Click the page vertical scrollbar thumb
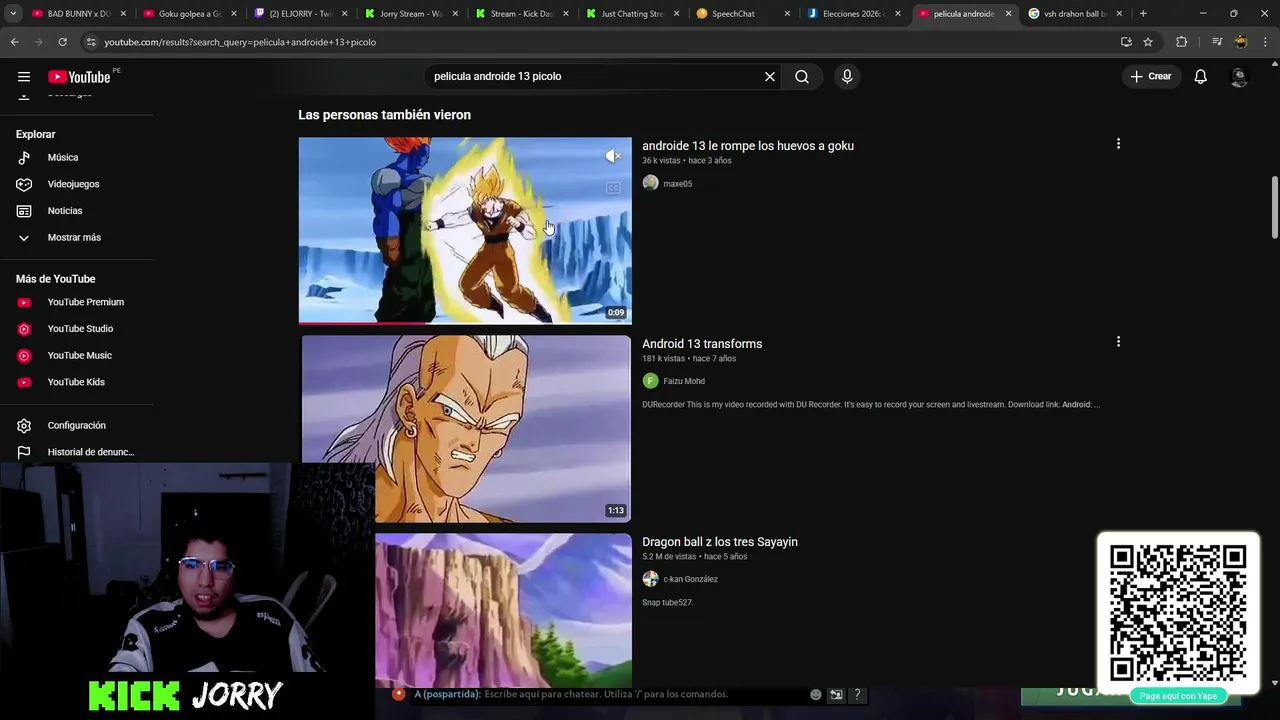1280x720 pixels. [1274, 207]
